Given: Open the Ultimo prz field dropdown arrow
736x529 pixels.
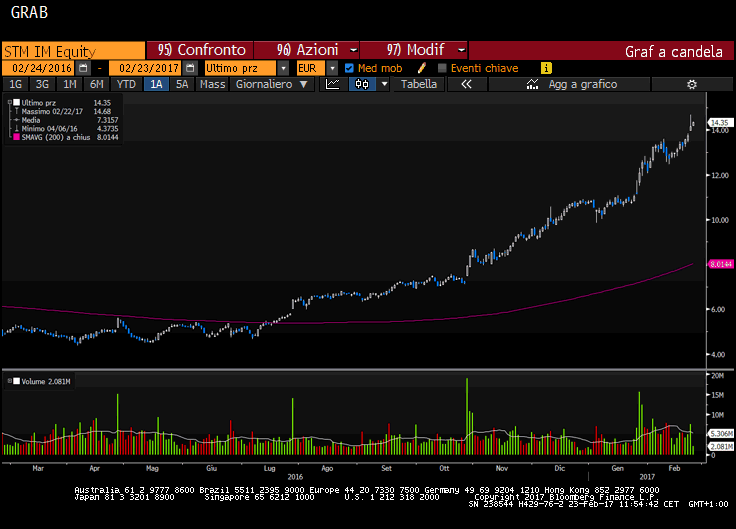Looking at the screenshot, I should coord(283,68).
